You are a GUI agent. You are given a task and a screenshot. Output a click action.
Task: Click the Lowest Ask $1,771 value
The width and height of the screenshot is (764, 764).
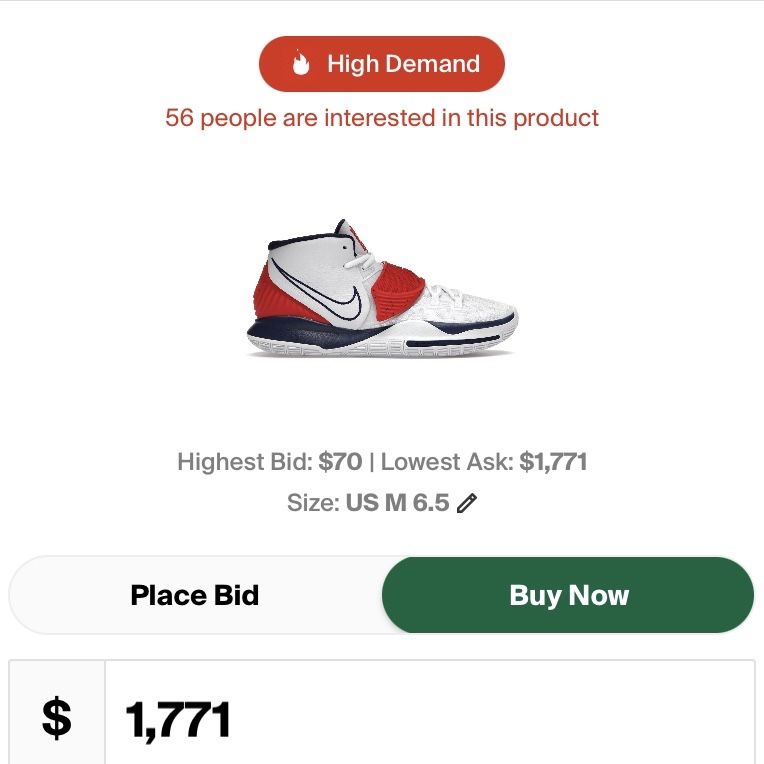[554, 461]
